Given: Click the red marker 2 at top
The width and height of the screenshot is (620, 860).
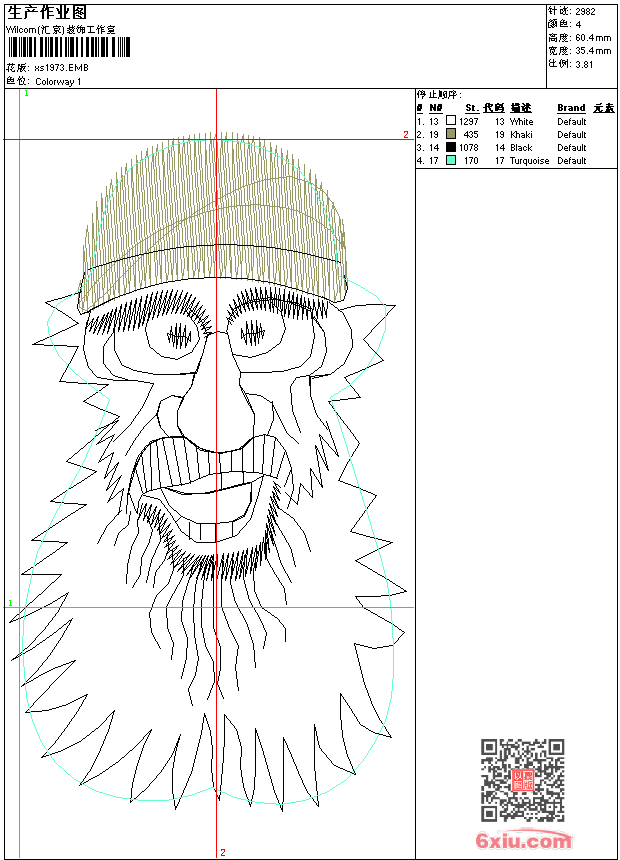Looking at the screenshot, I should pos(405,134).
